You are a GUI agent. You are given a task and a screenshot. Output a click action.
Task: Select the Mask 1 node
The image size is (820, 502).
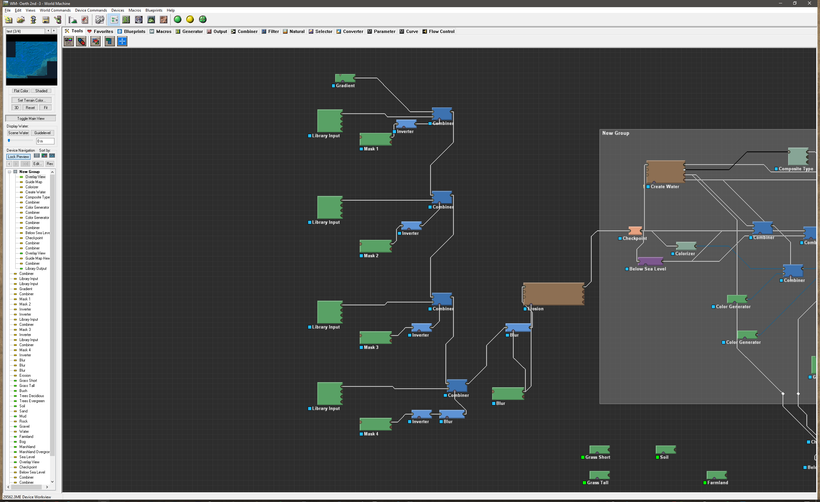(x=375, y=139)
